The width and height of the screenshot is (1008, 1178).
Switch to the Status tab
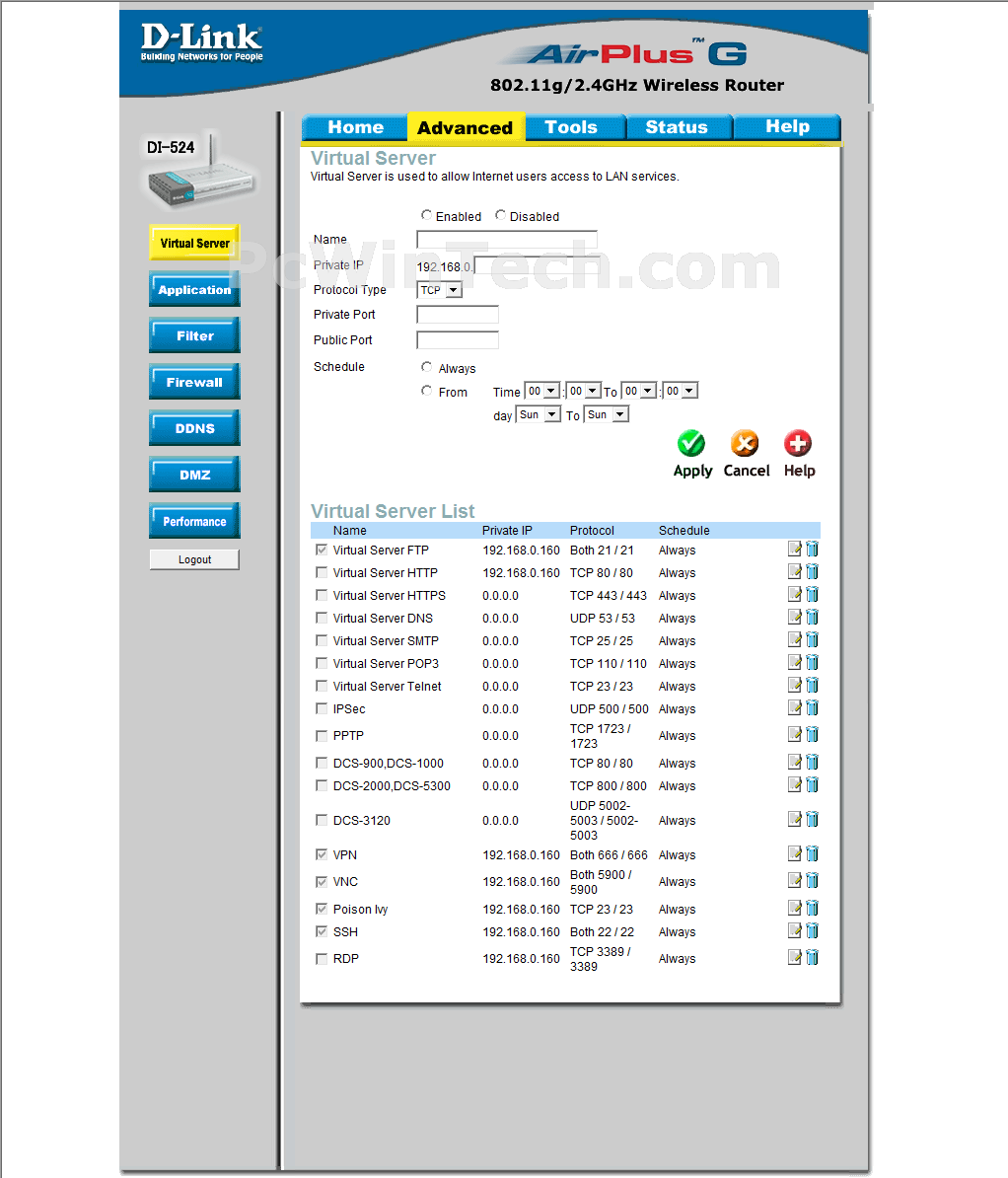(x=679, y=127)
